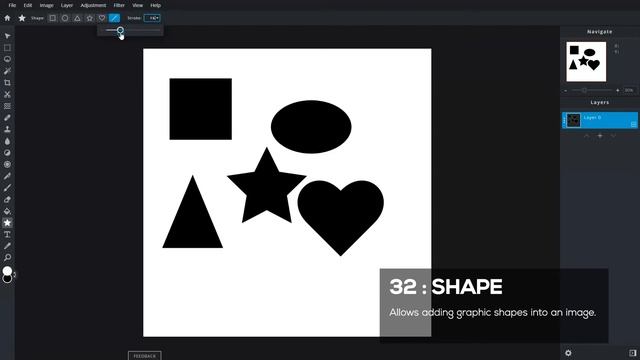Image resolution: width=640 pixels, height=360 pixels.
Task: Select the Text tool
Action: pyautogui.click(x=7, y=235)
